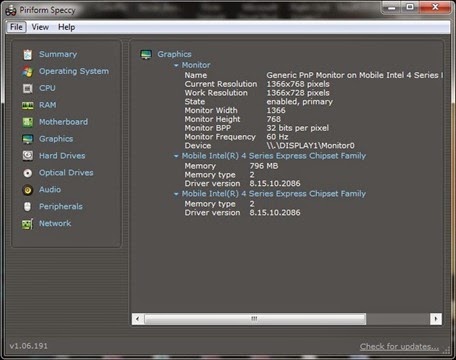This screenshot has width=456, height=360.
Task: Click version text 'v1.06.191'
Action: tap(28, 346)
